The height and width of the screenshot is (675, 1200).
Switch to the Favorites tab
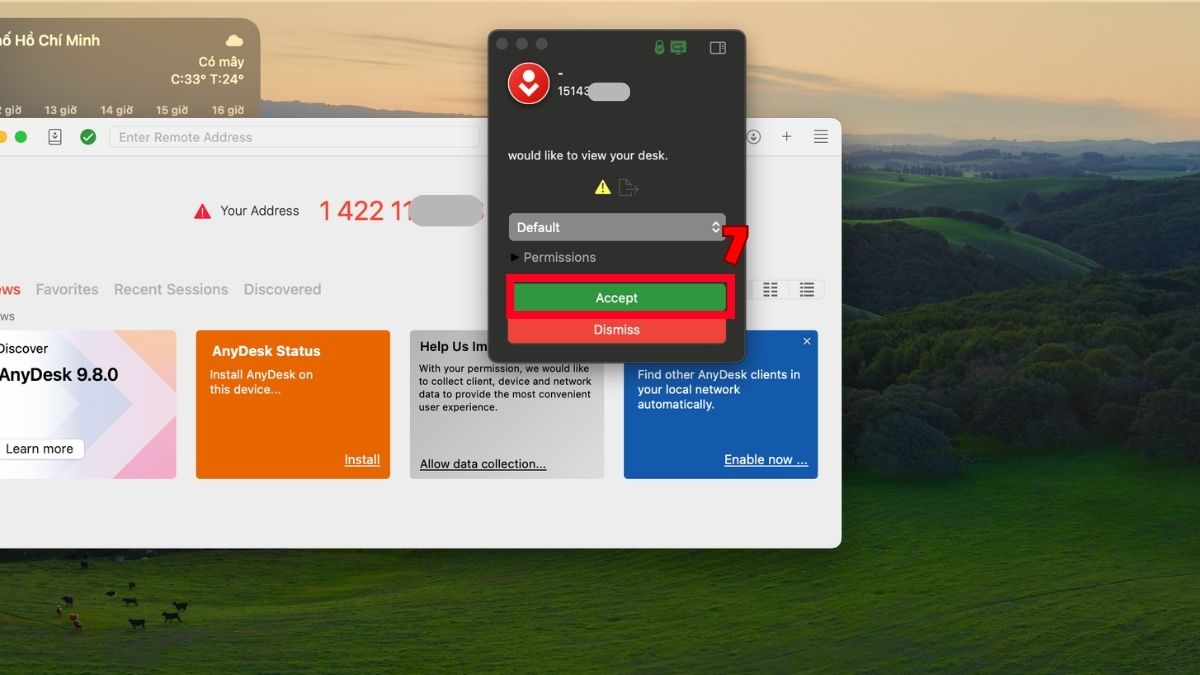(67, 289)
